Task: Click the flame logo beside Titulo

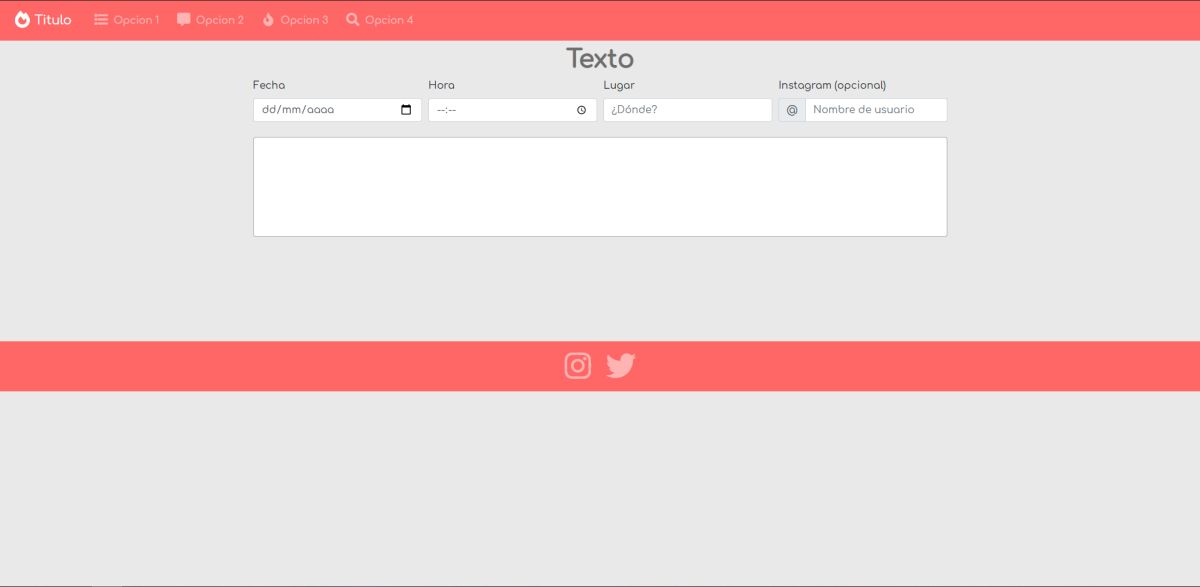Action: [x=22, y=20]
